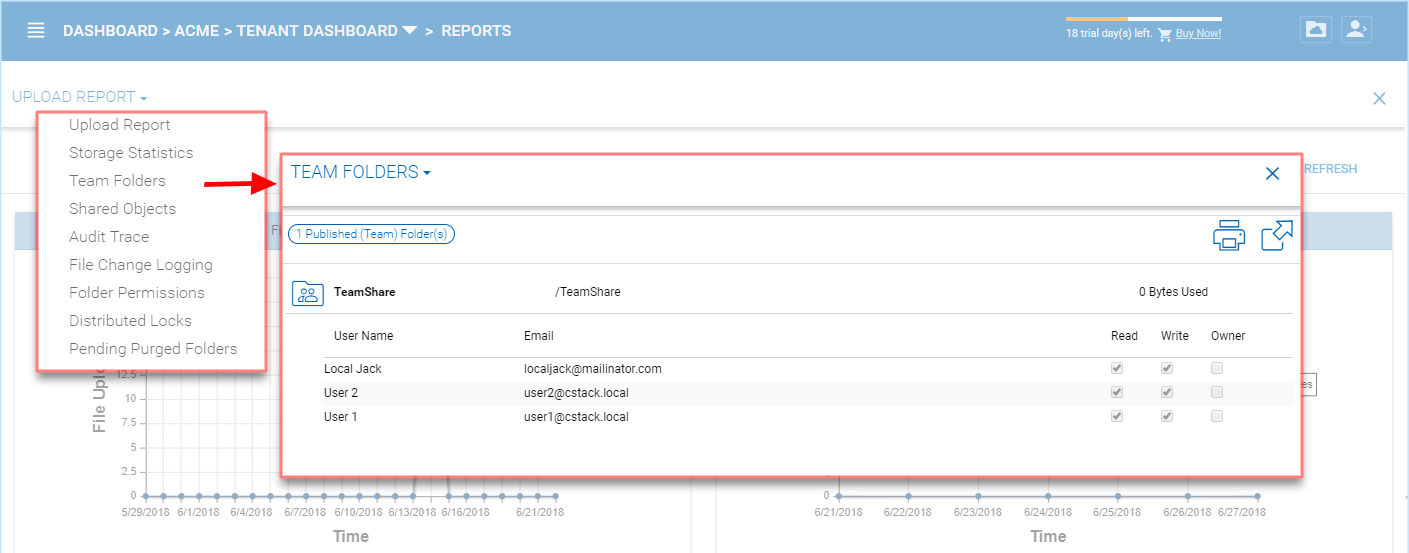Click User 2 name in the table
Viewport: 1409px width, 553px height.
341,393
